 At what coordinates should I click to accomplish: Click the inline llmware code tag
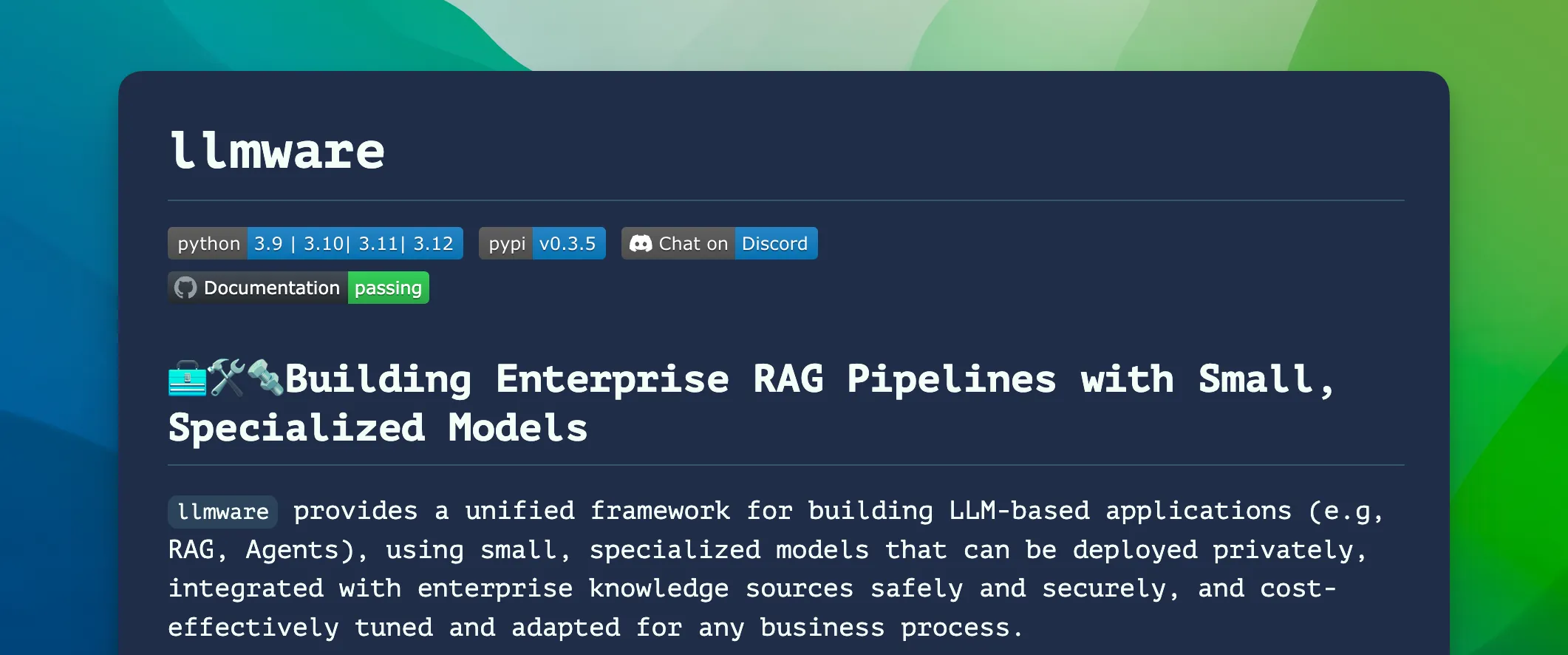[223, 512]
